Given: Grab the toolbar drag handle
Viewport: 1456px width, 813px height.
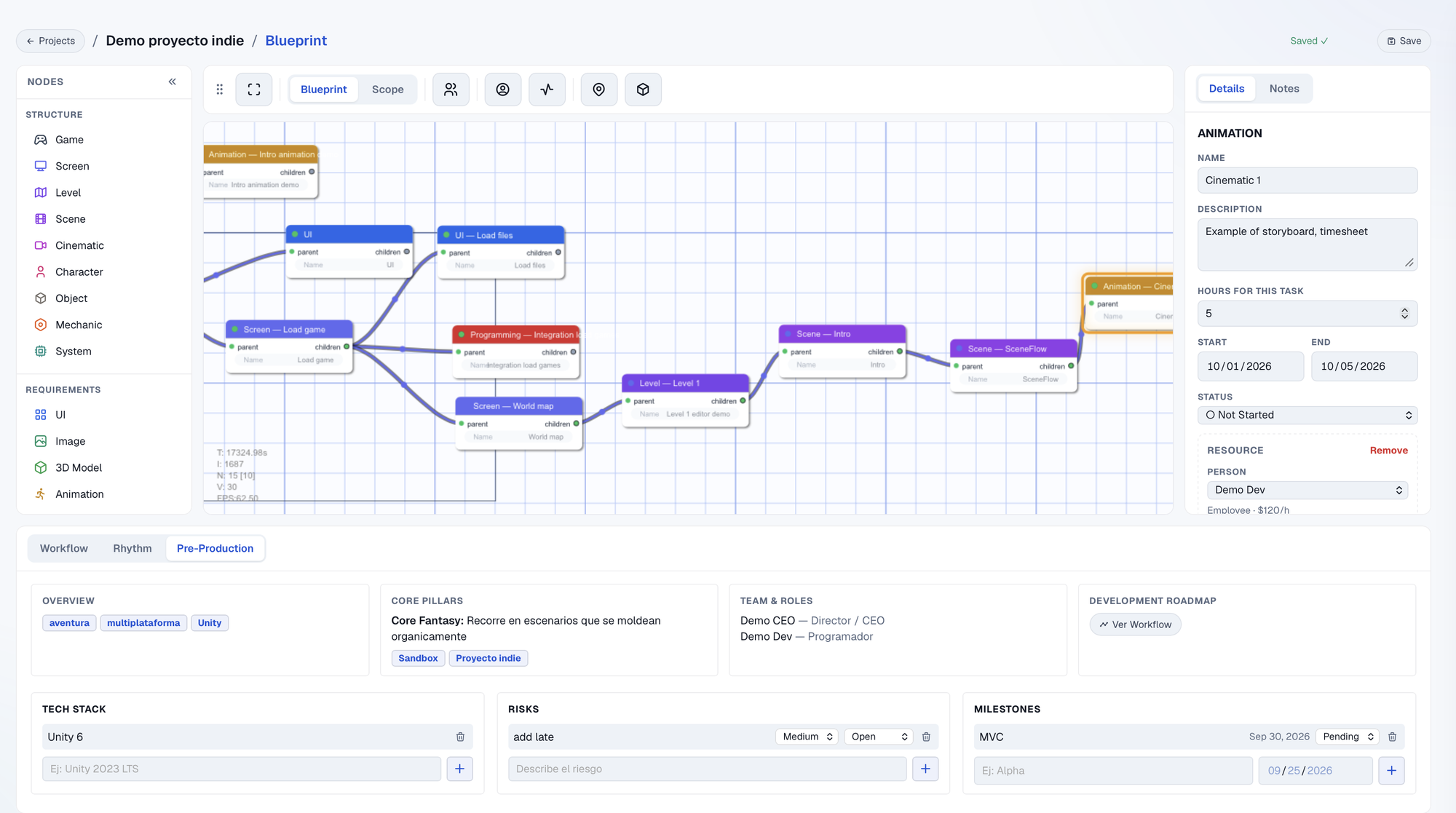Looking at the screenshot, I should pyautogui.click(x=219, y=90).
